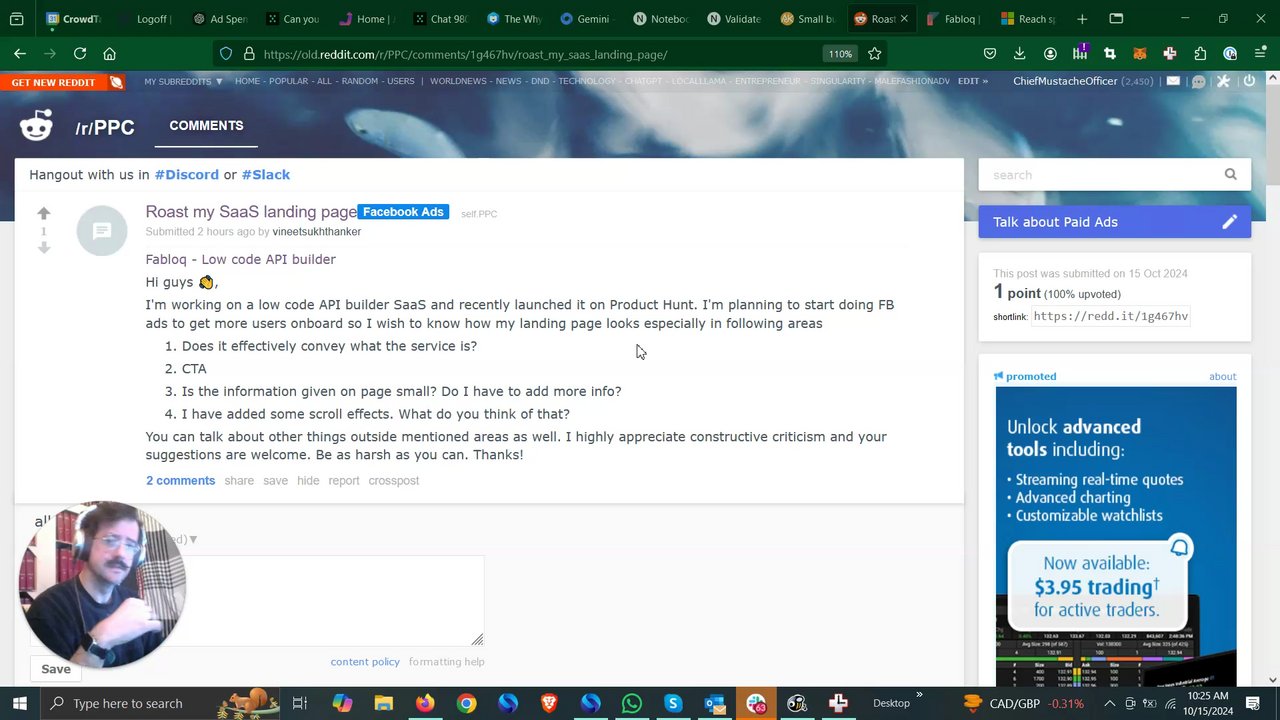This screenshot has height=720, width=1280.
Task: Open the Windows Start menu
Action: click(19, 703)
